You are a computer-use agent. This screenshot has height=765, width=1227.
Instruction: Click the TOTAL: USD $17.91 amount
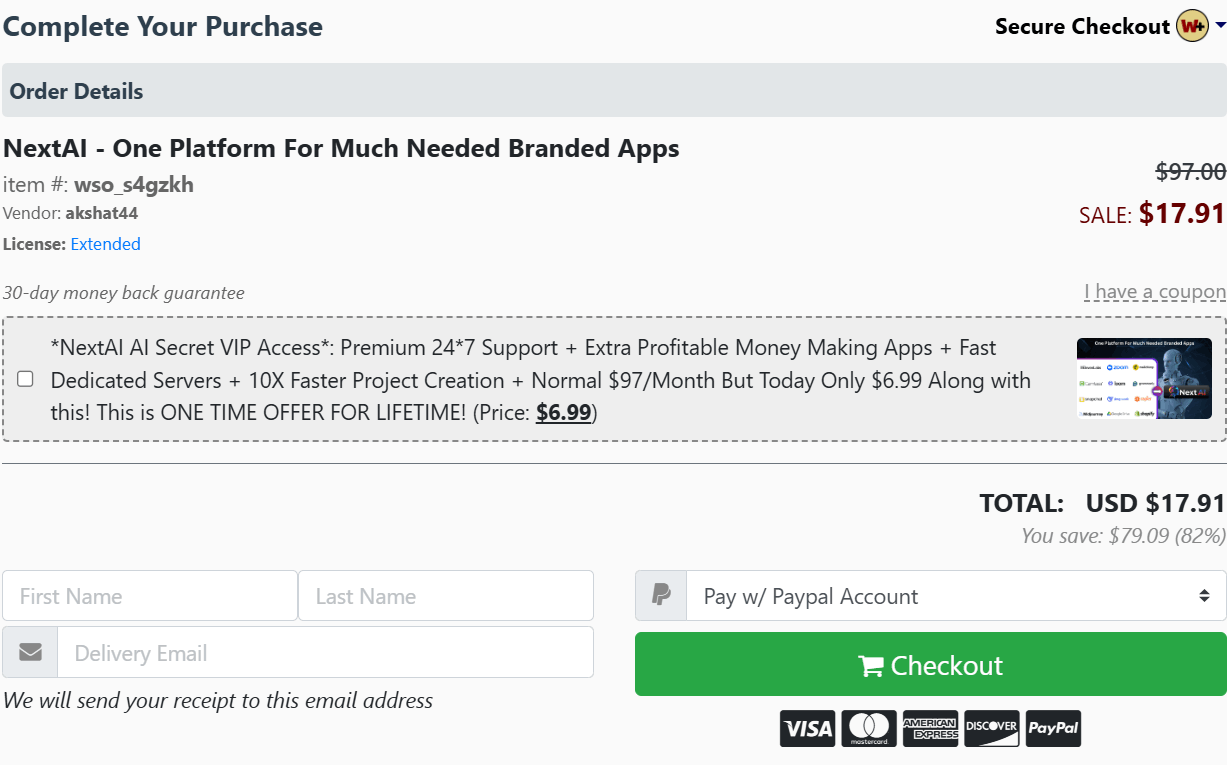click(1102, 503)
